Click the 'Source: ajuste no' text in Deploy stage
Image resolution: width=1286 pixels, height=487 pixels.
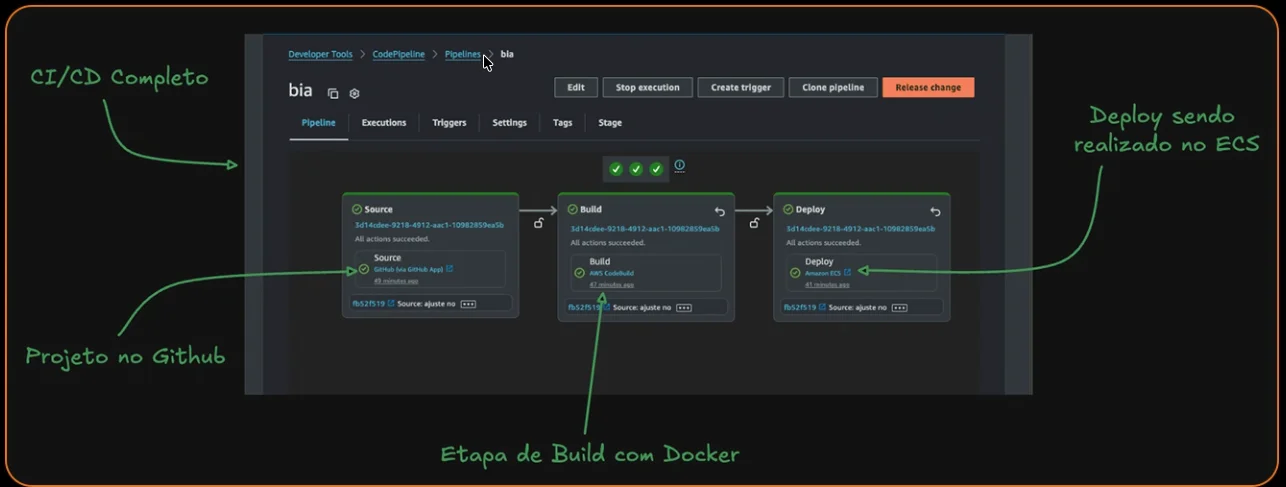tap(857, 308)
